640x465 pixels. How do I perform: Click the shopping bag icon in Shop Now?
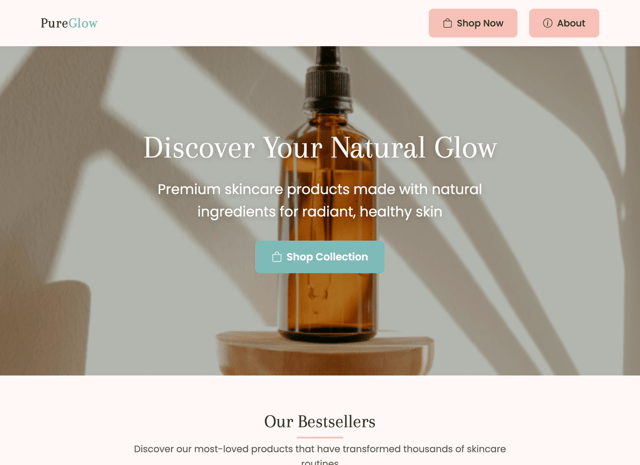pyautogui.click(x=447, y=23)
